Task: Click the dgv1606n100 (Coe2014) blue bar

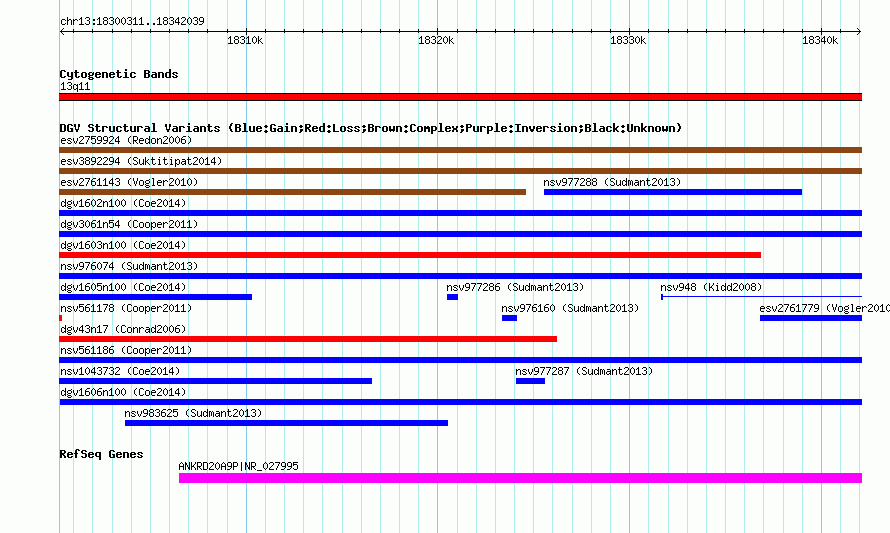Action: 460,402
